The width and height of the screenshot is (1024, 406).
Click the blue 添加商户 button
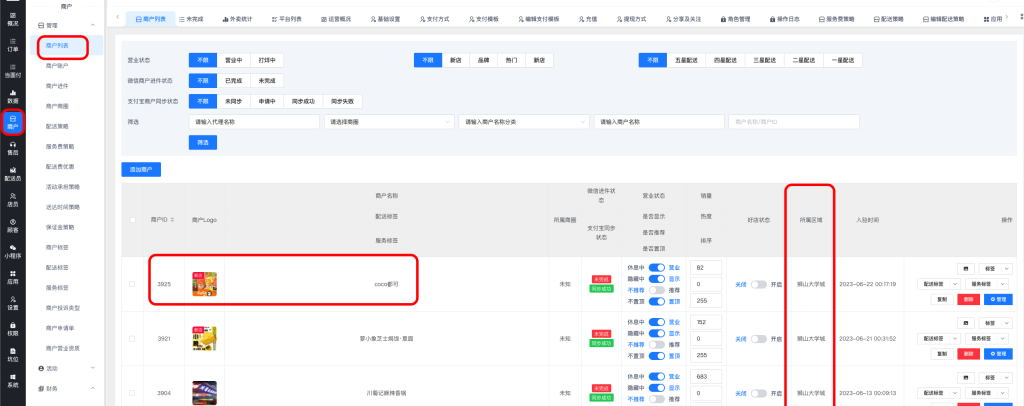[x=140, y=169]
